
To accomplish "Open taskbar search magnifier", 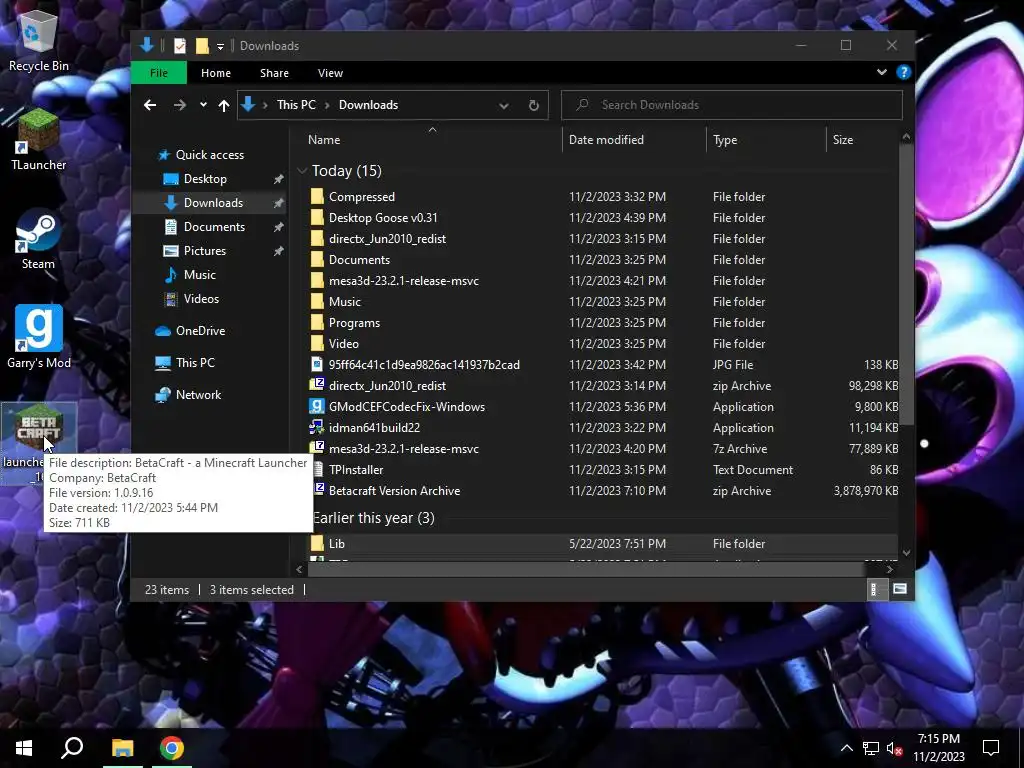I will 72,748.
